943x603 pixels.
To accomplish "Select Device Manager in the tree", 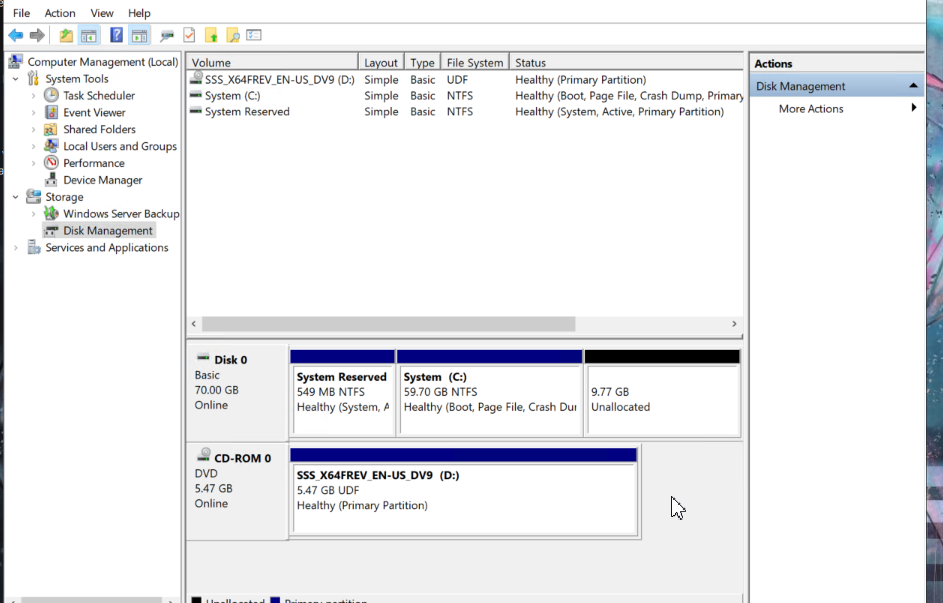I will 102,180.
